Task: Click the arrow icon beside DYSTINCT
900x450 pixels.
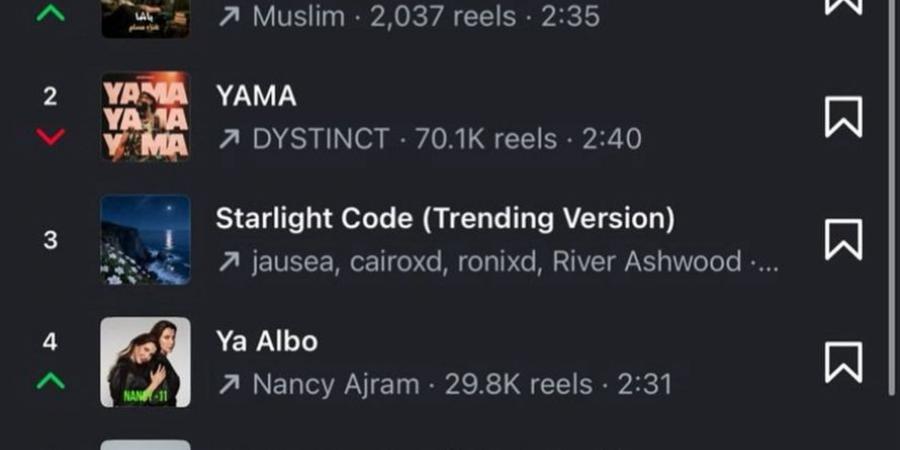Action: (x=230, y=139)
